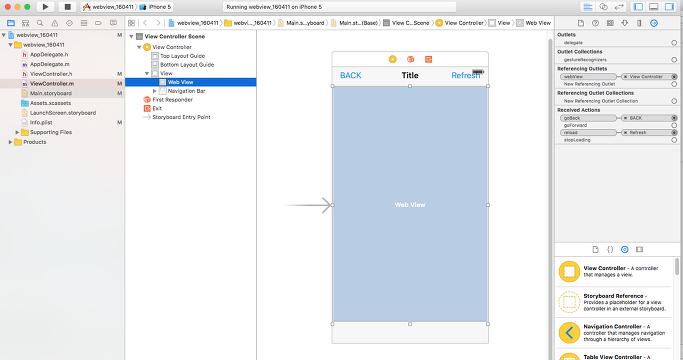
Task: Go back in editor history arrow
Action: (x=145, y=23)
